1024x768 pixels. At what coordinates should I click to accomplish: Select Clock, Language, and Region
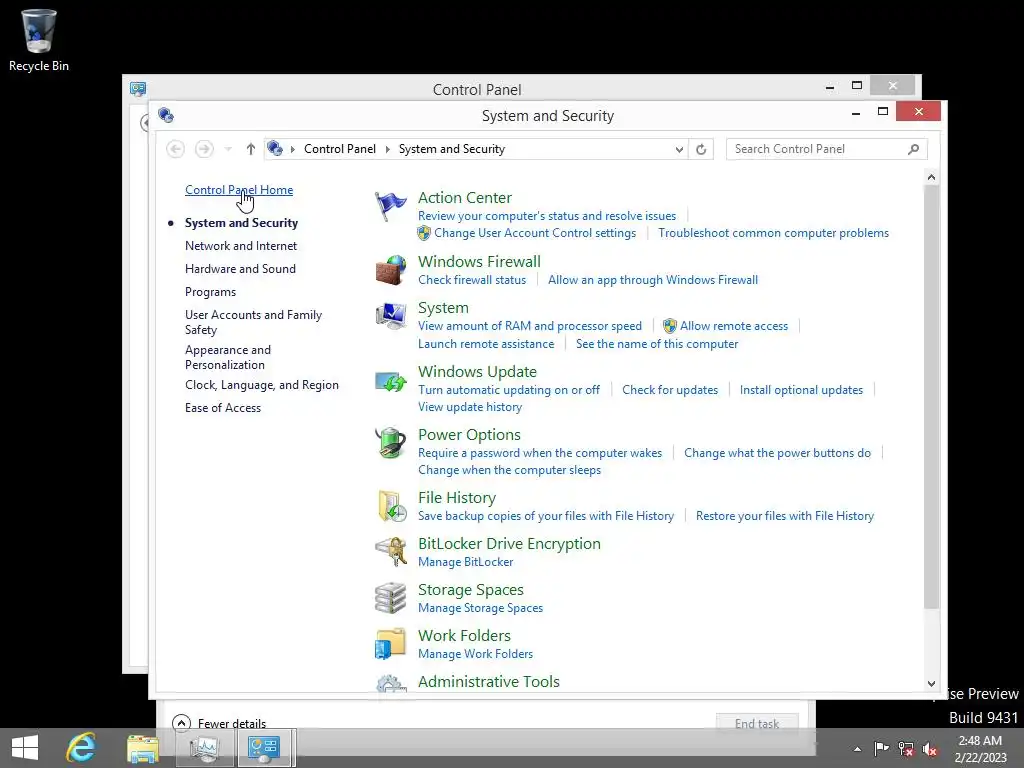coord(262,385)
